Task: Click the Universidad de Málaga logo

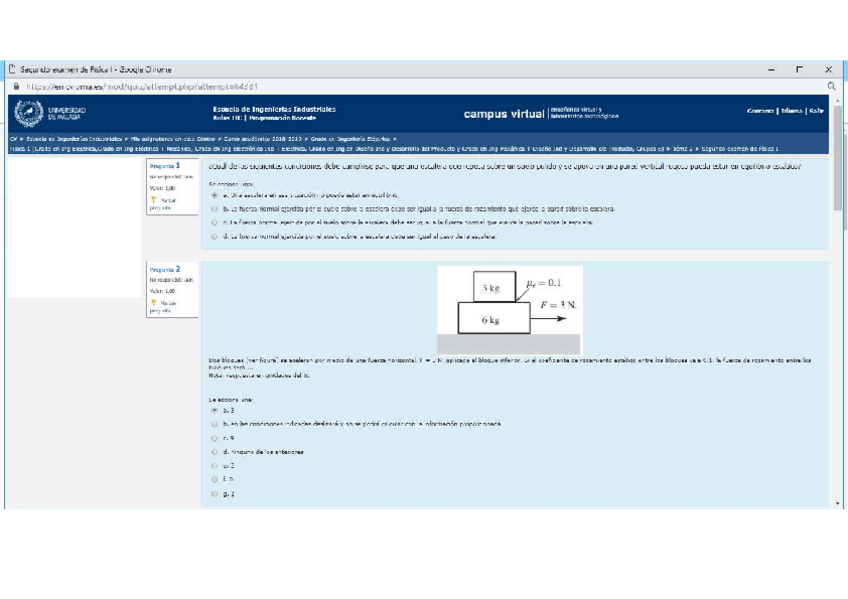Action: pyautogui.click(x=50, y=114)
